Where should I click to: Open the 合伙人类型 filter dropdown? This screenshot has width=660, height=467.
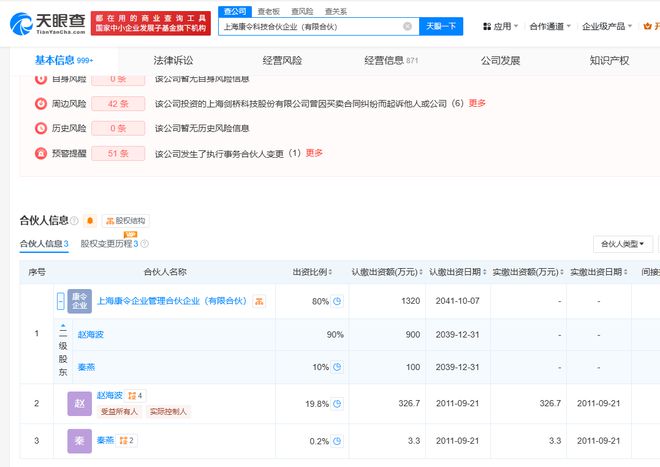point(623,244)
